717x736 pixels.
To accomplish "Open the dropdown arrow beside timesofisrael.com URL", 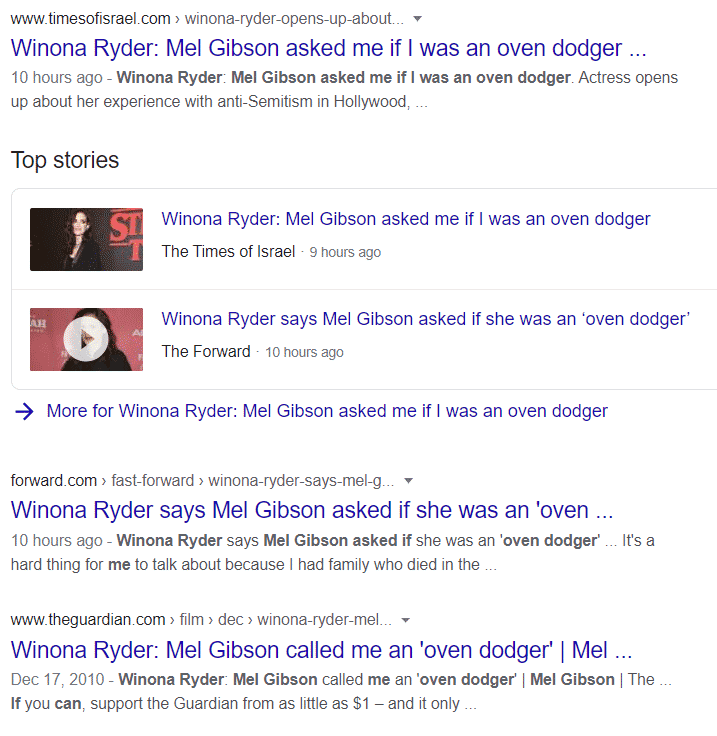I will 417,19.
